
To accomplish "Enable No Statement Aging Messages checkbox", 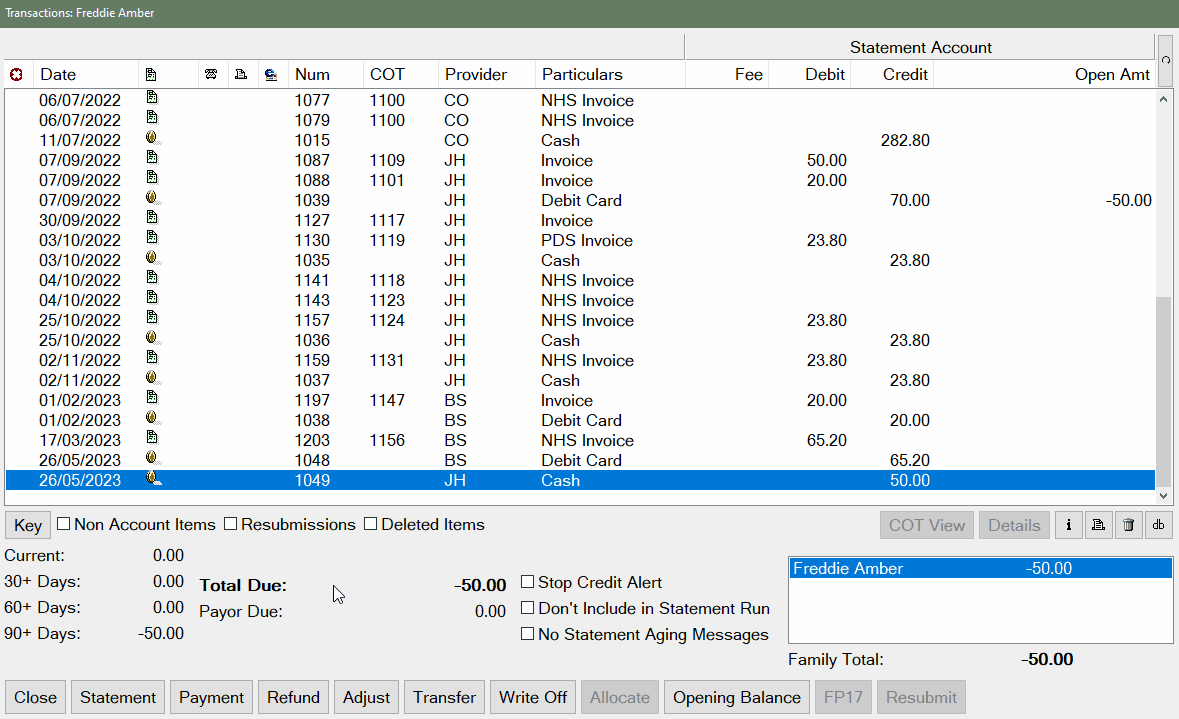I will point(528,634).
